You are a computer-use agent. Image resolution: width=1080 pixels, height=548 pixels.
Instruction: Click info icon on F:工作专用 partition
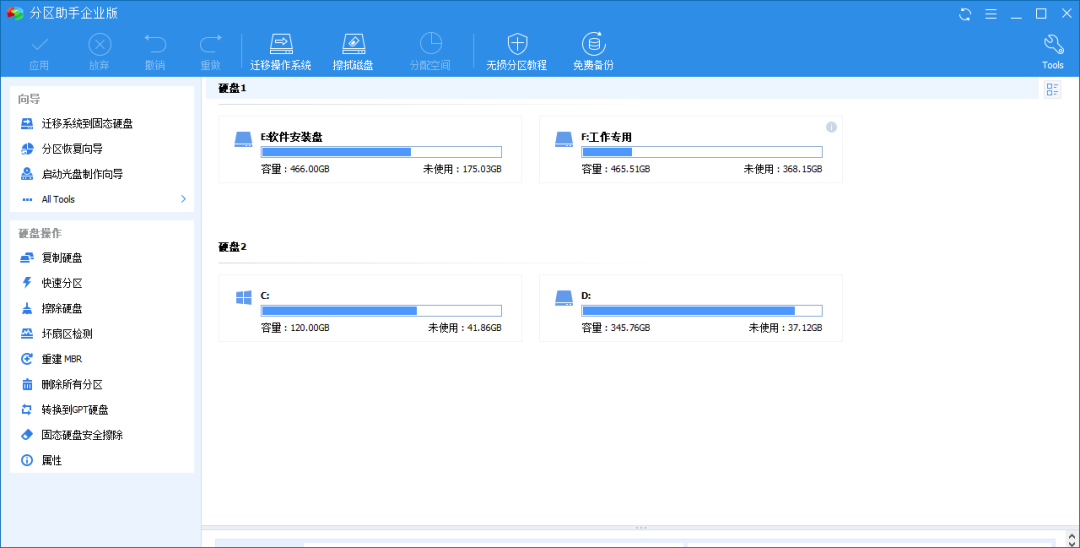tap(831, 127)
